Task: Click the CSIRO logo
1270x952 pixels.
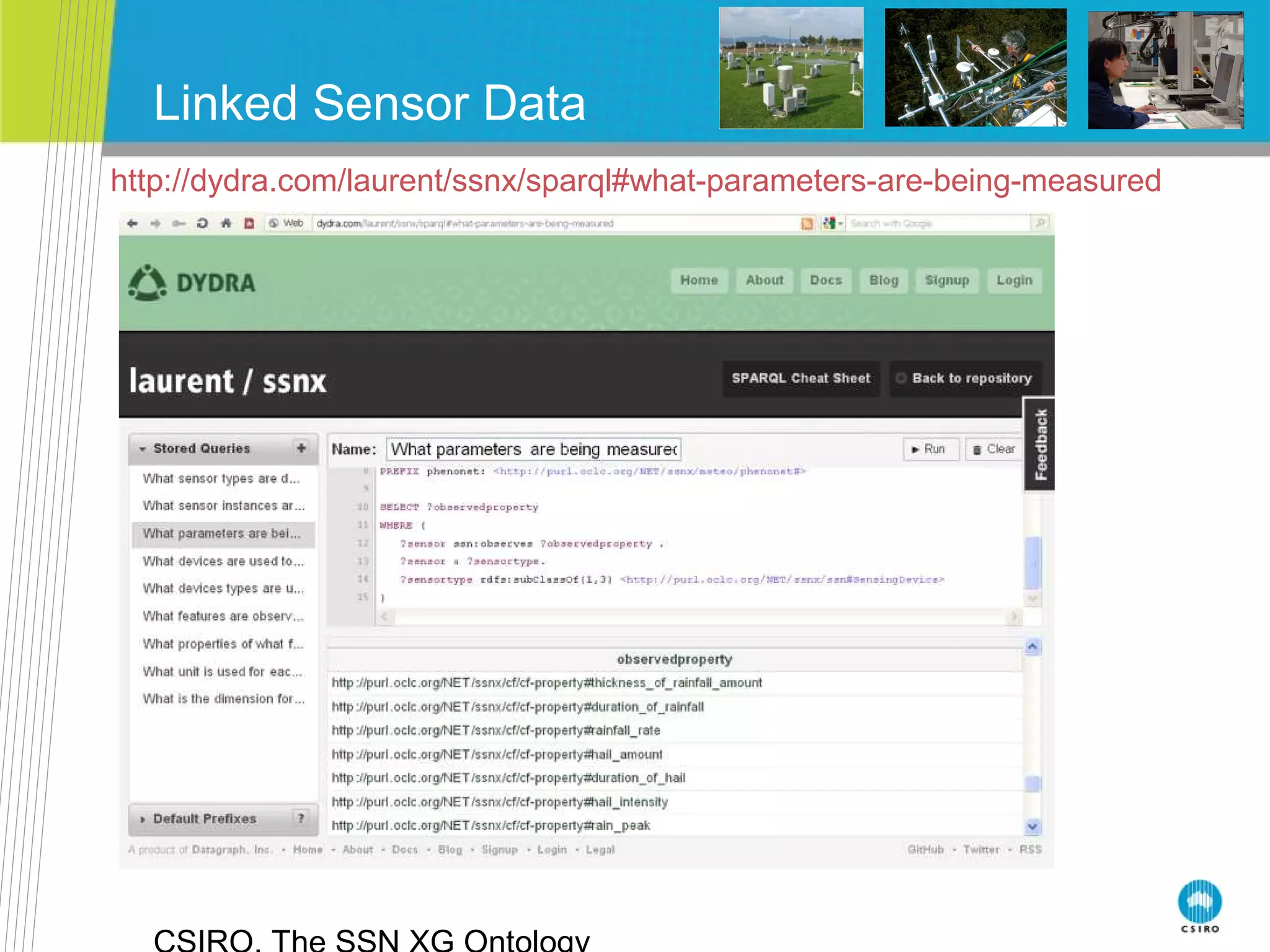Action: (x=1200, y=906)
